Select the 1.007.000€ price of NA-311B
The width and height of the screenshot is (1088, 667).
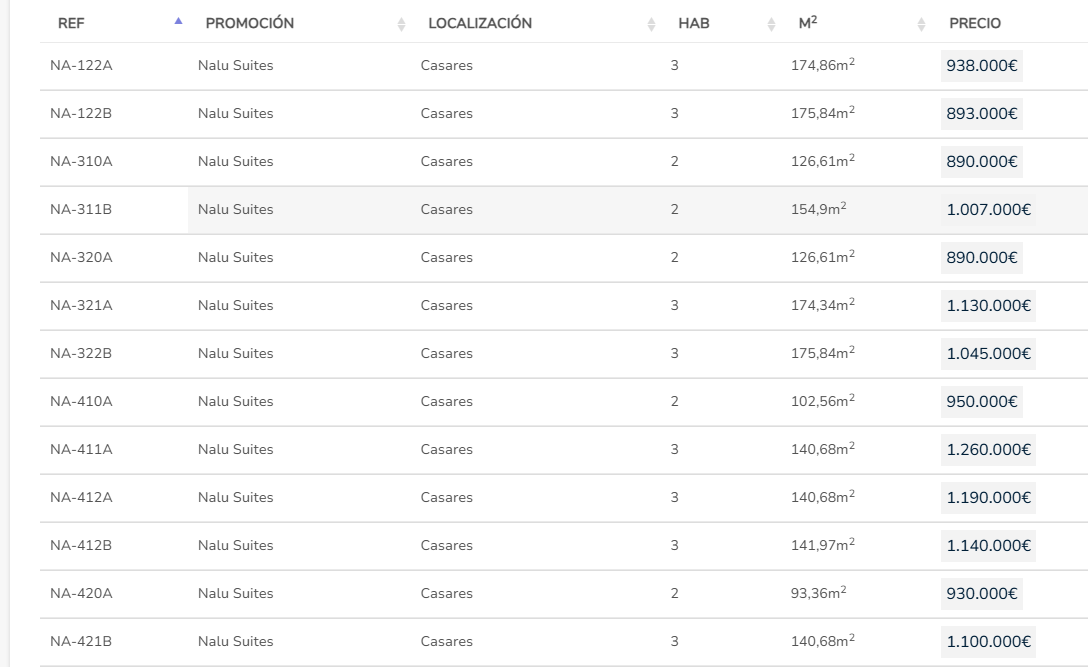click(989, 210)
